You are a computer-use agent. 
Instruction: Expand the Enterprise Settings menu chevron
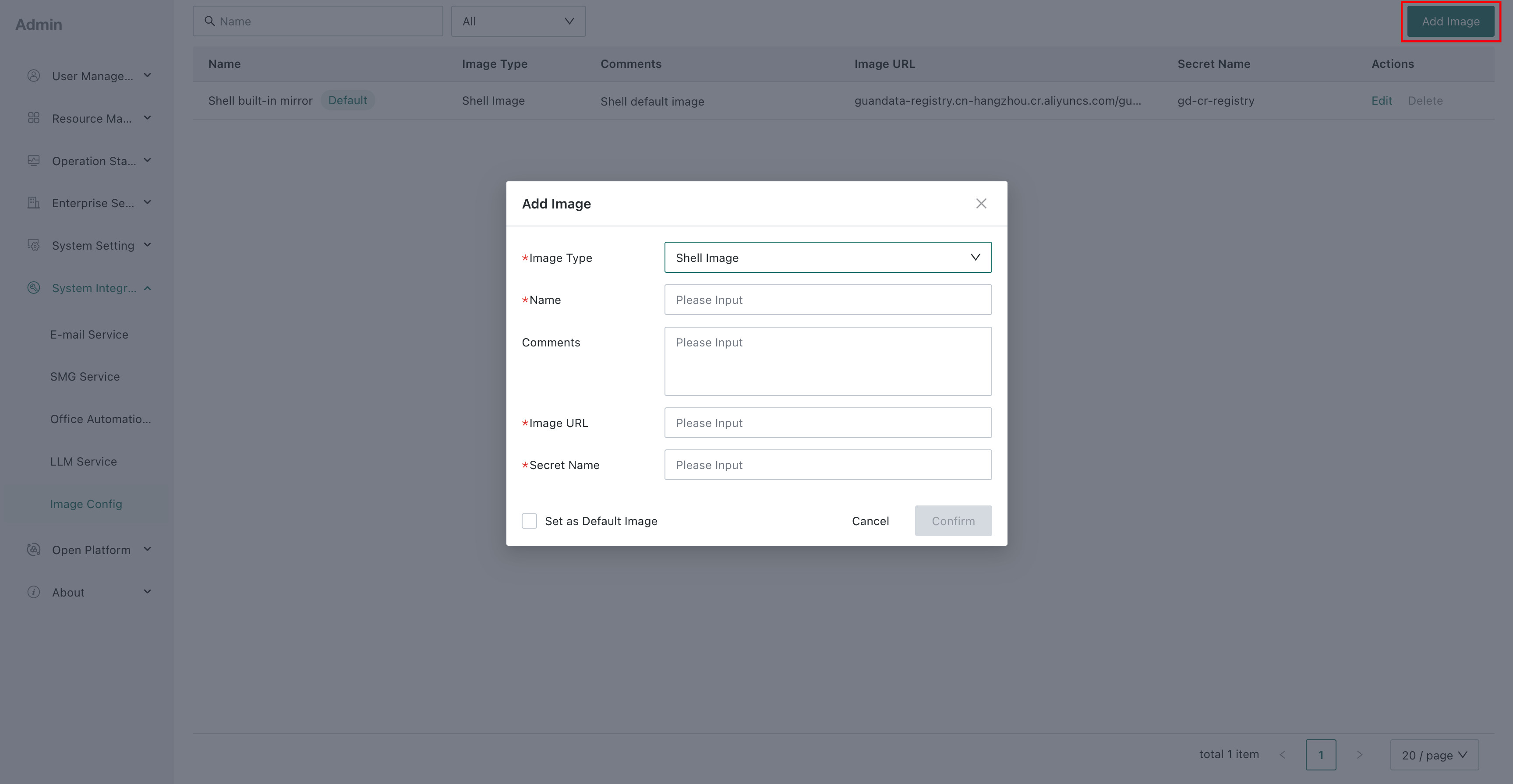coord(148,202)
